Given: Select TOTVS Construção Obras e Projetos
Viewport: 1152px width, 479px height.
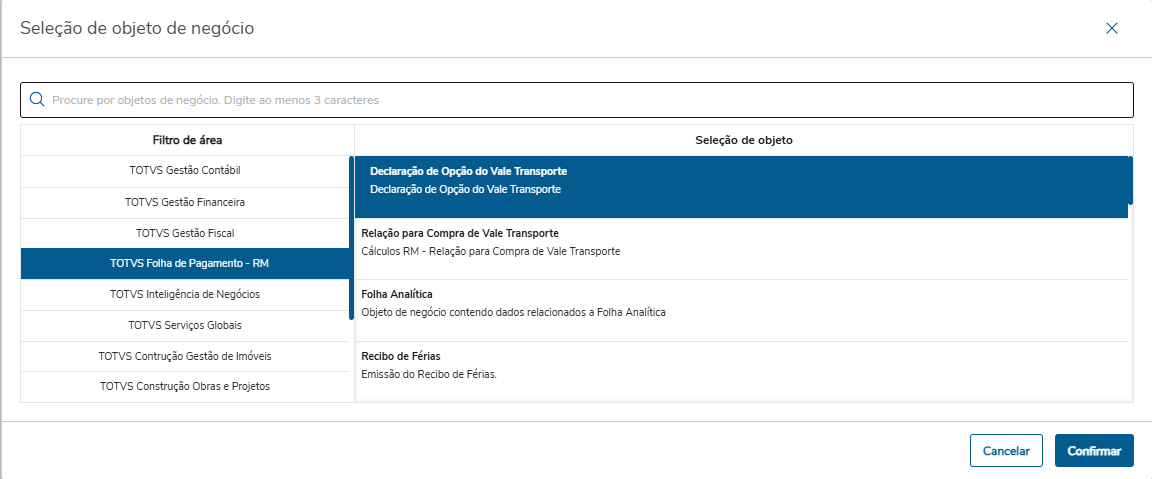Looking at the screenshot, I should point(185,386).
